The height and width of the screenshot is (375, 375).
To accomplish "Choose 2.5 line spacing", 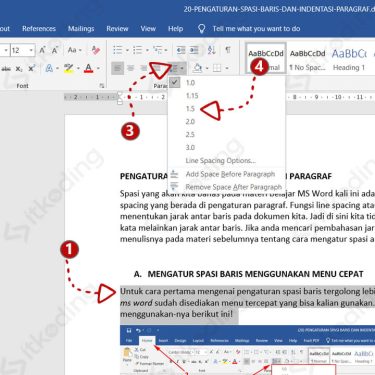I will [x=227, y=135].
